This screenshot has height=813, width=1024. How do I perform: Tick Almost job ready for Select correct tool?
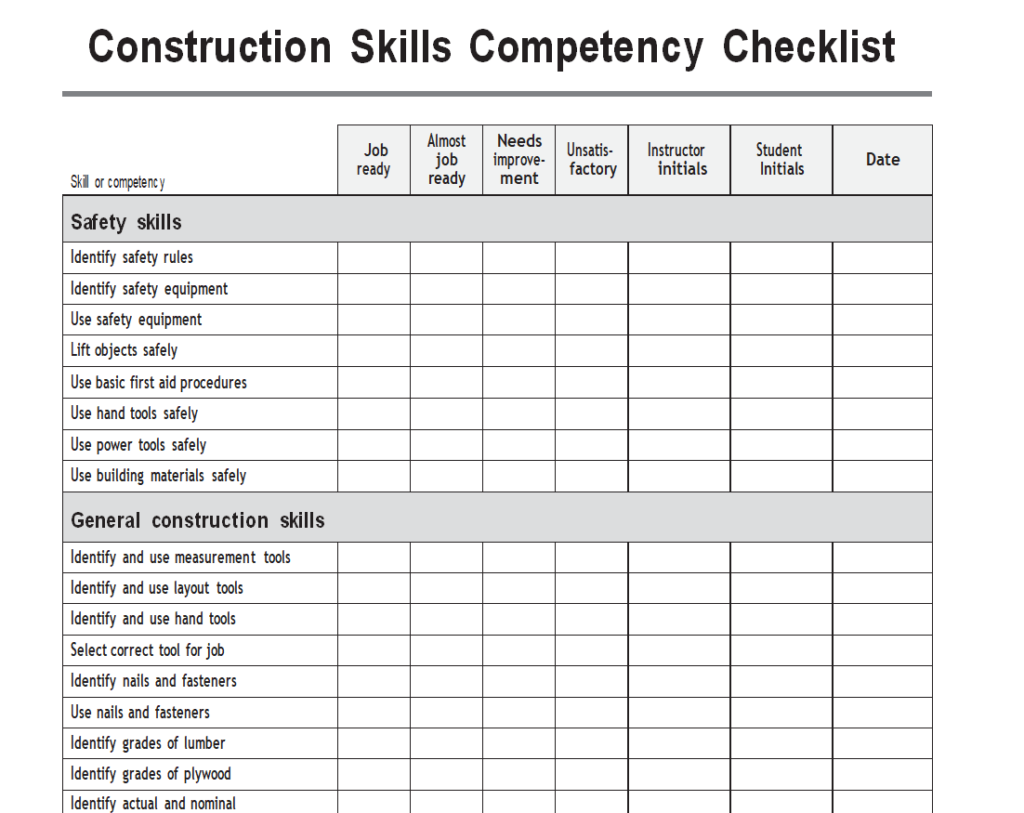click(x=446, y=650)
